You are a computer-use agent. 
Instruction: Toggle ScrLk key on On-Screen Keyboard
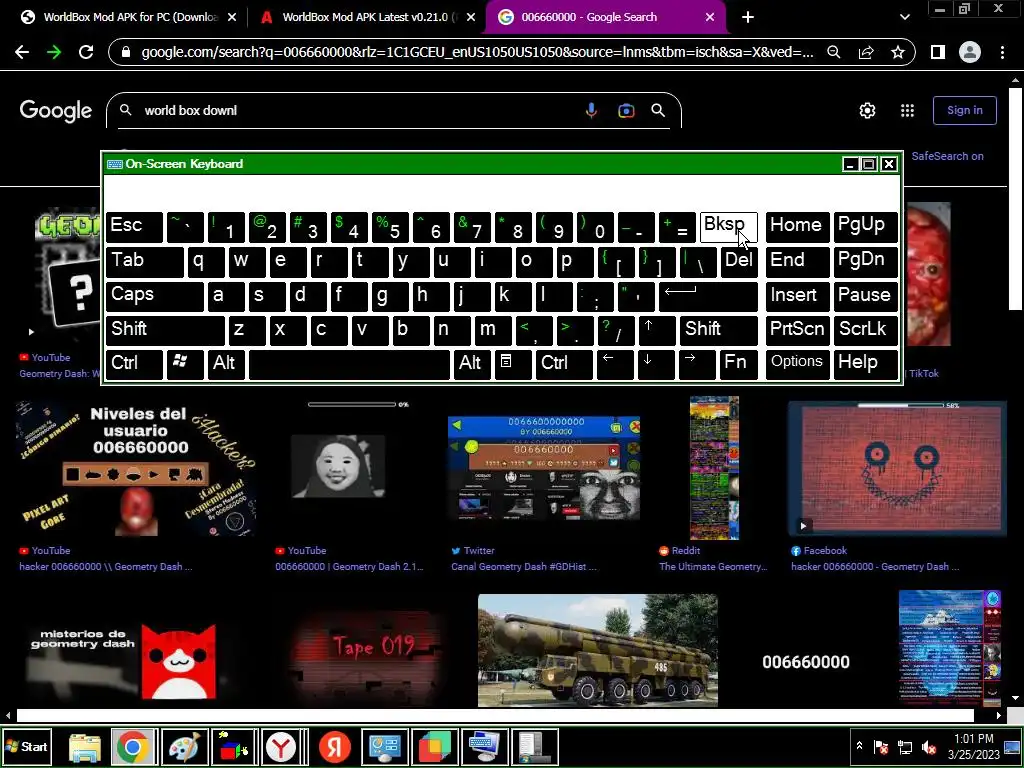(x=865, y=330)
